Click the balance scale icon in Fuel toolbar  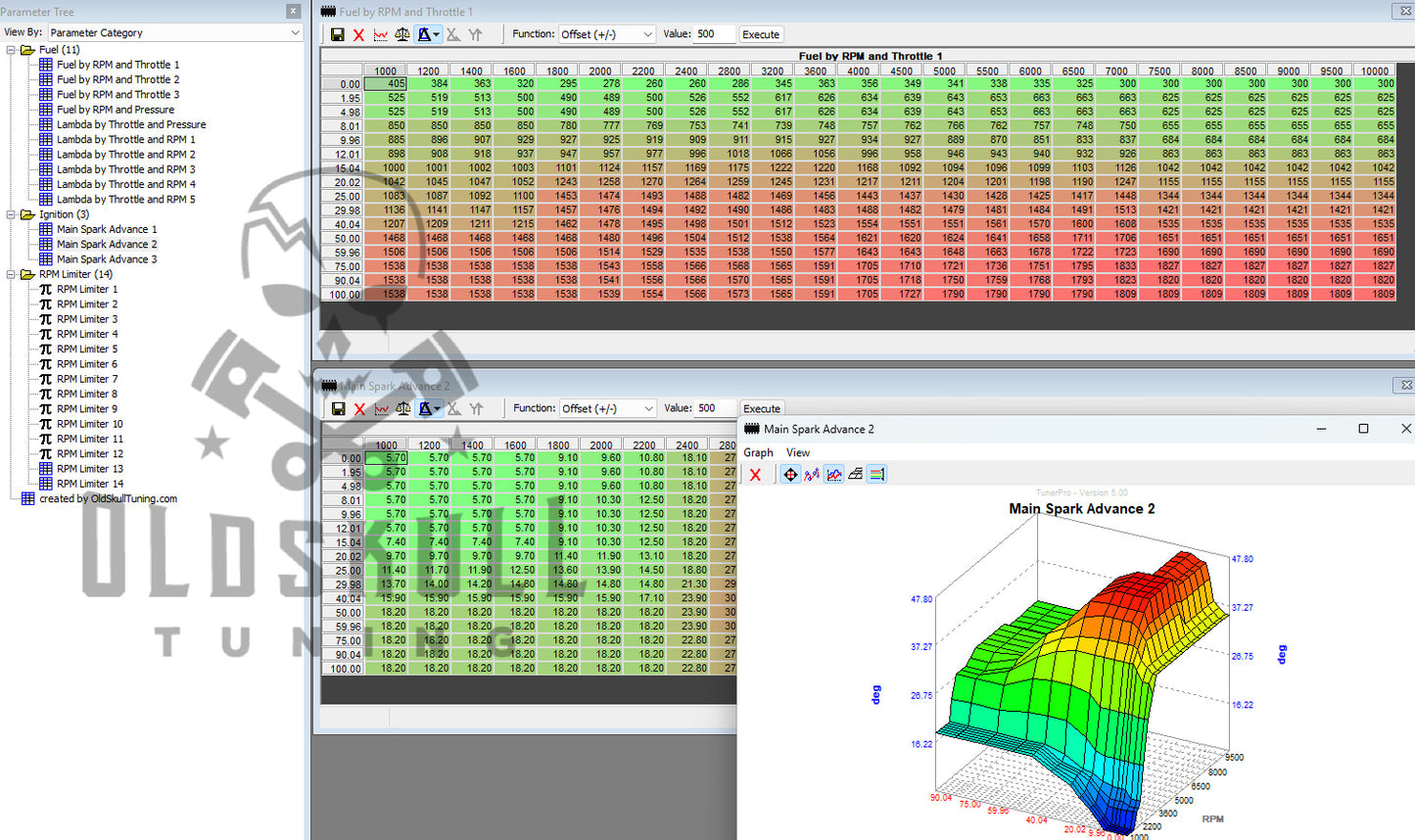pyautogui.click(x=402, y=34)
